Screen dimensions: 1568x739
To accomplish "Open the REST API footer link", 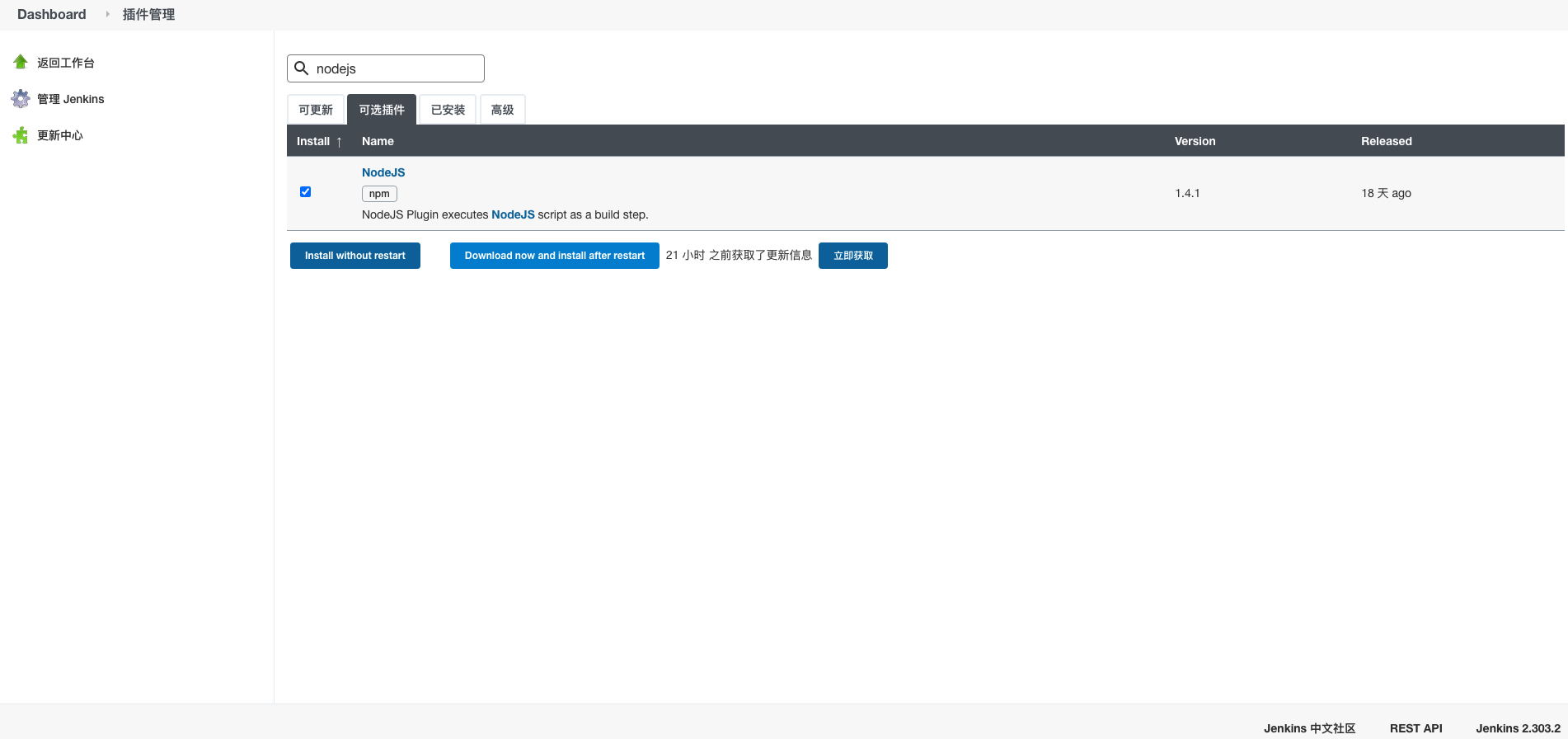I will (1416, 728).
